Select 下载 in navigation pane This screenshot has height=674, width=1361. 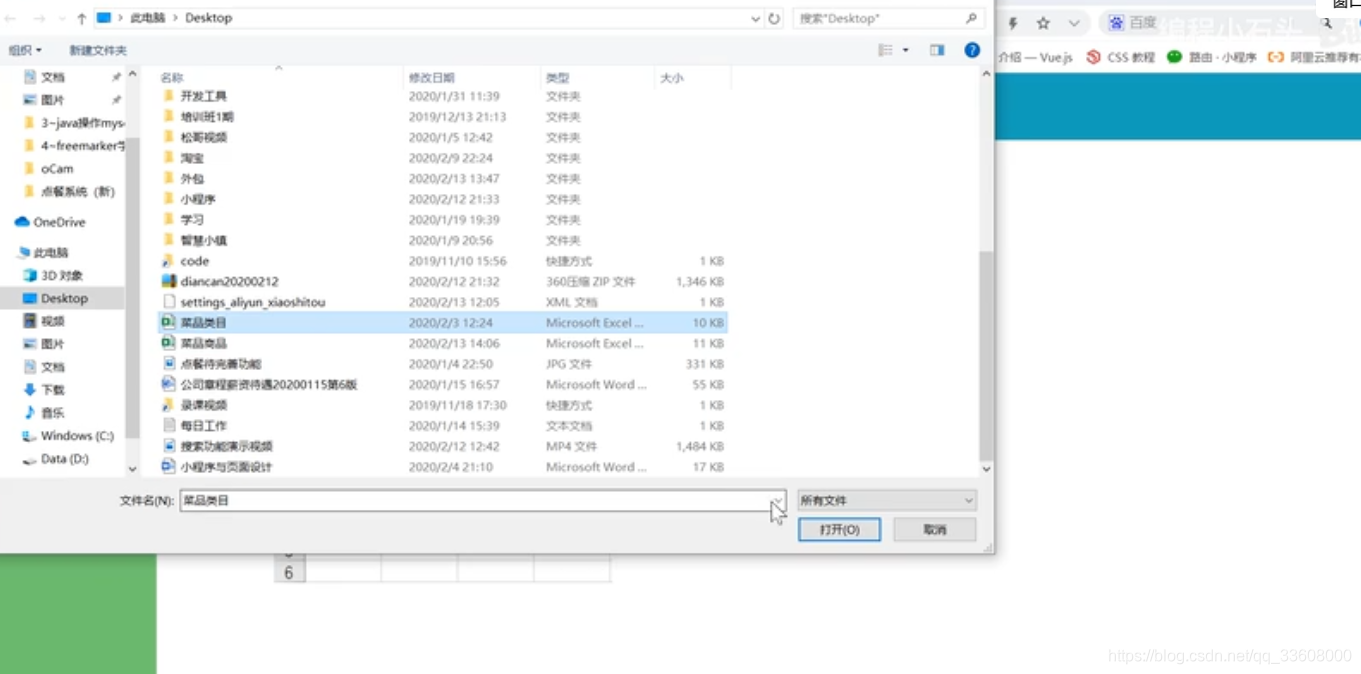[x=52, y=390]
